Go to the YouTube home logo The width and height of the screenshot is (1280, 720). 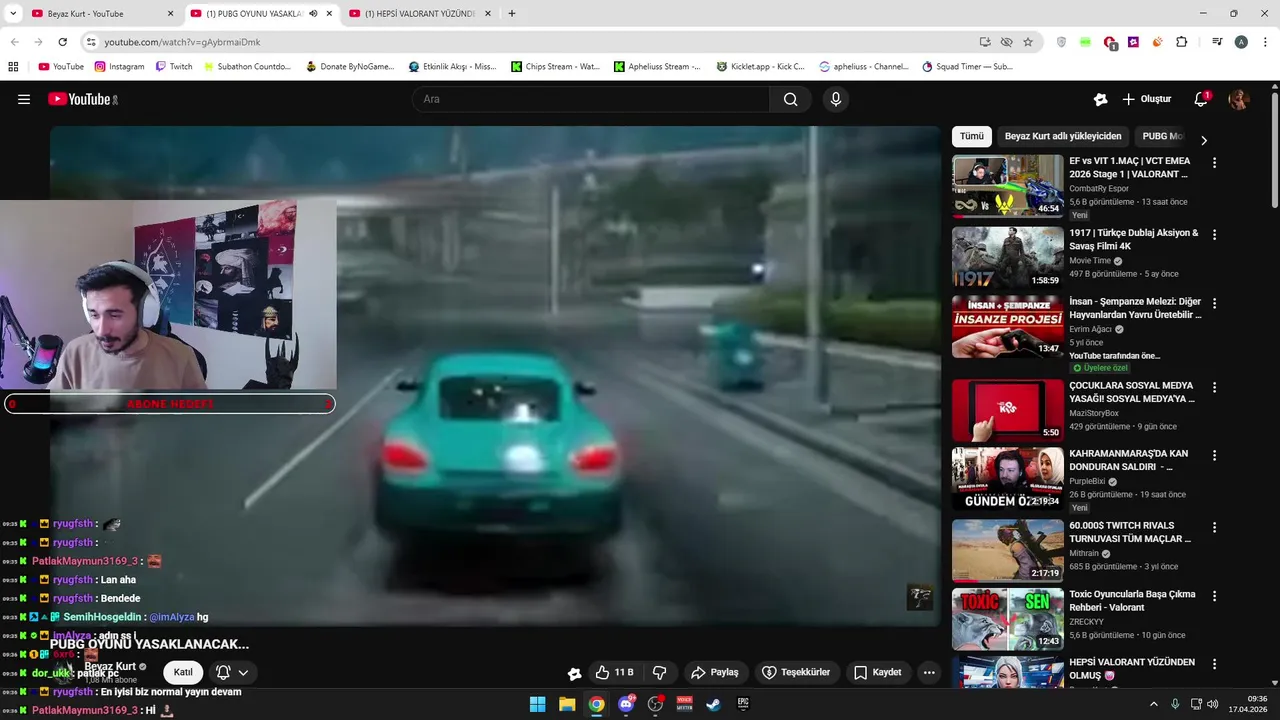(x=83, y=99)
